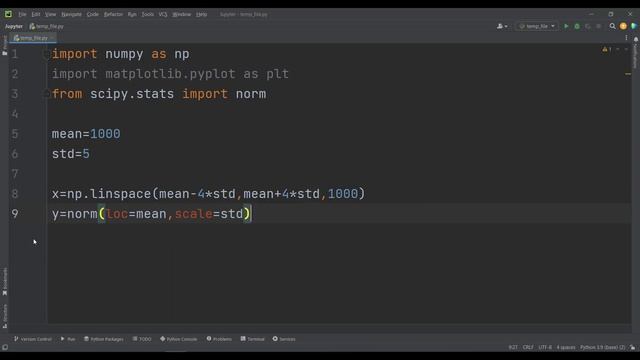Viewport: 640px width, 360px height.
Task: Switch to the temp_file.py editor tab
Action: 33,38
